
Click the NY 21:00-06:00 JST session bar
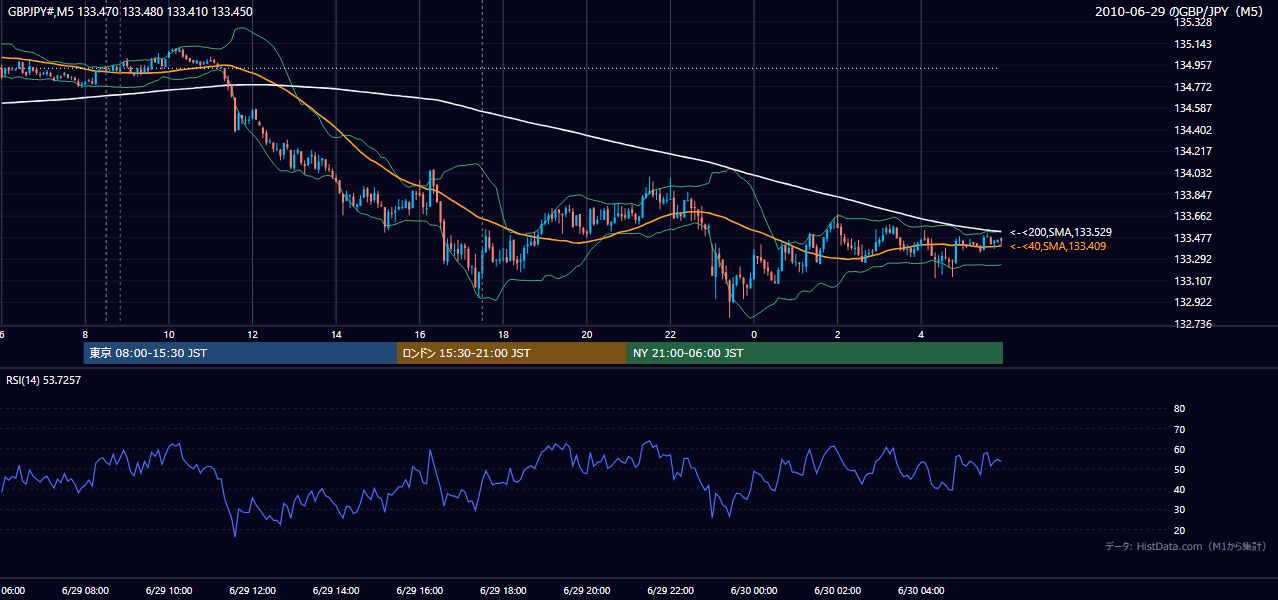click(x=815, y=353)
